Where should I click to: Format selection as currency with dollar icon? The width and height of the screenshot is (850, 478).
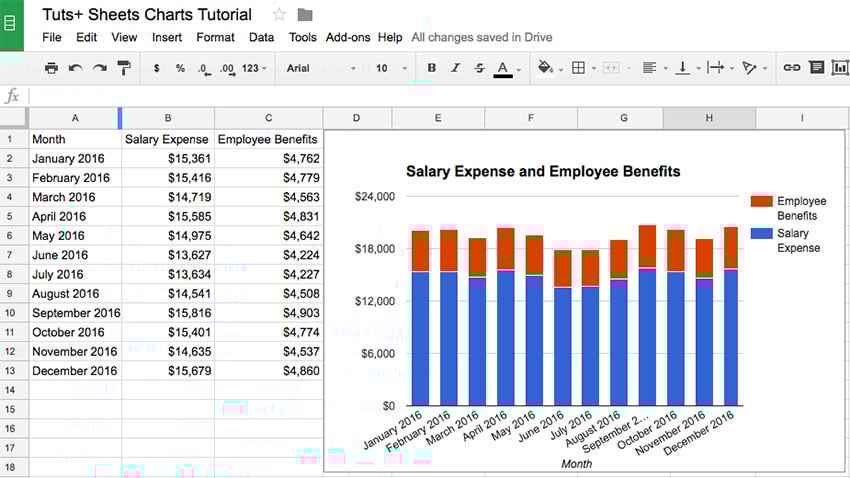tap(157, 68)
